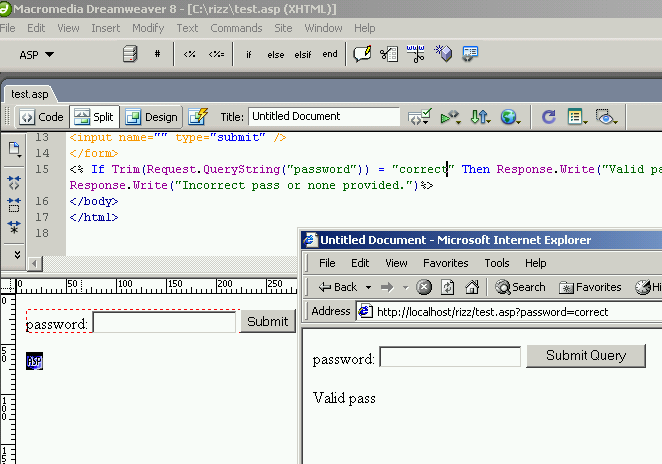Click the IE Stop button
This screenshot has height=464, width=662.
(x=423, y=287)
